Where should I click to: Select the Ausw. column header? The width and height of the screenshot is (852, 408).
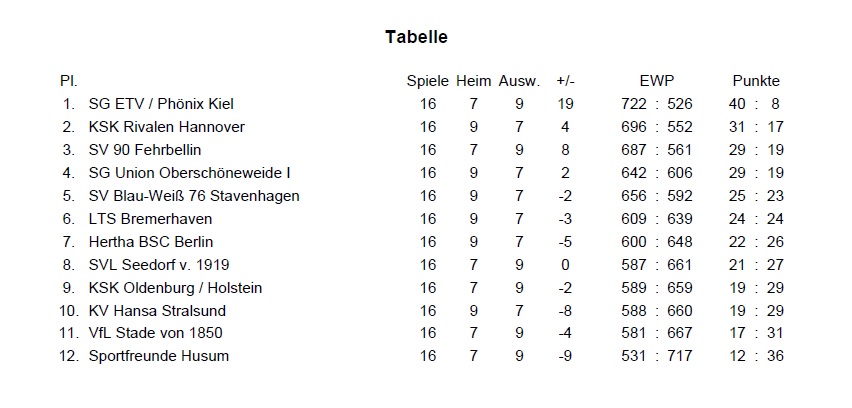point(519,81)
